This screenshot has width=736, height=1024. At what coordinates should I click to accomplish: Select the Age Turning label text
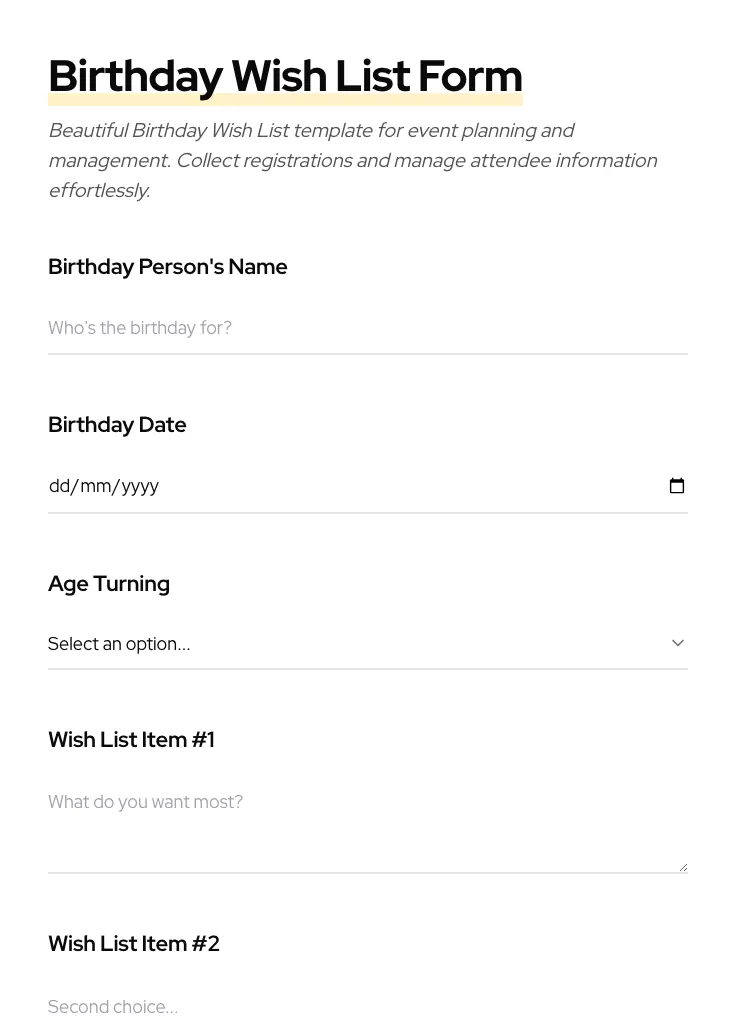pos(108,584)
